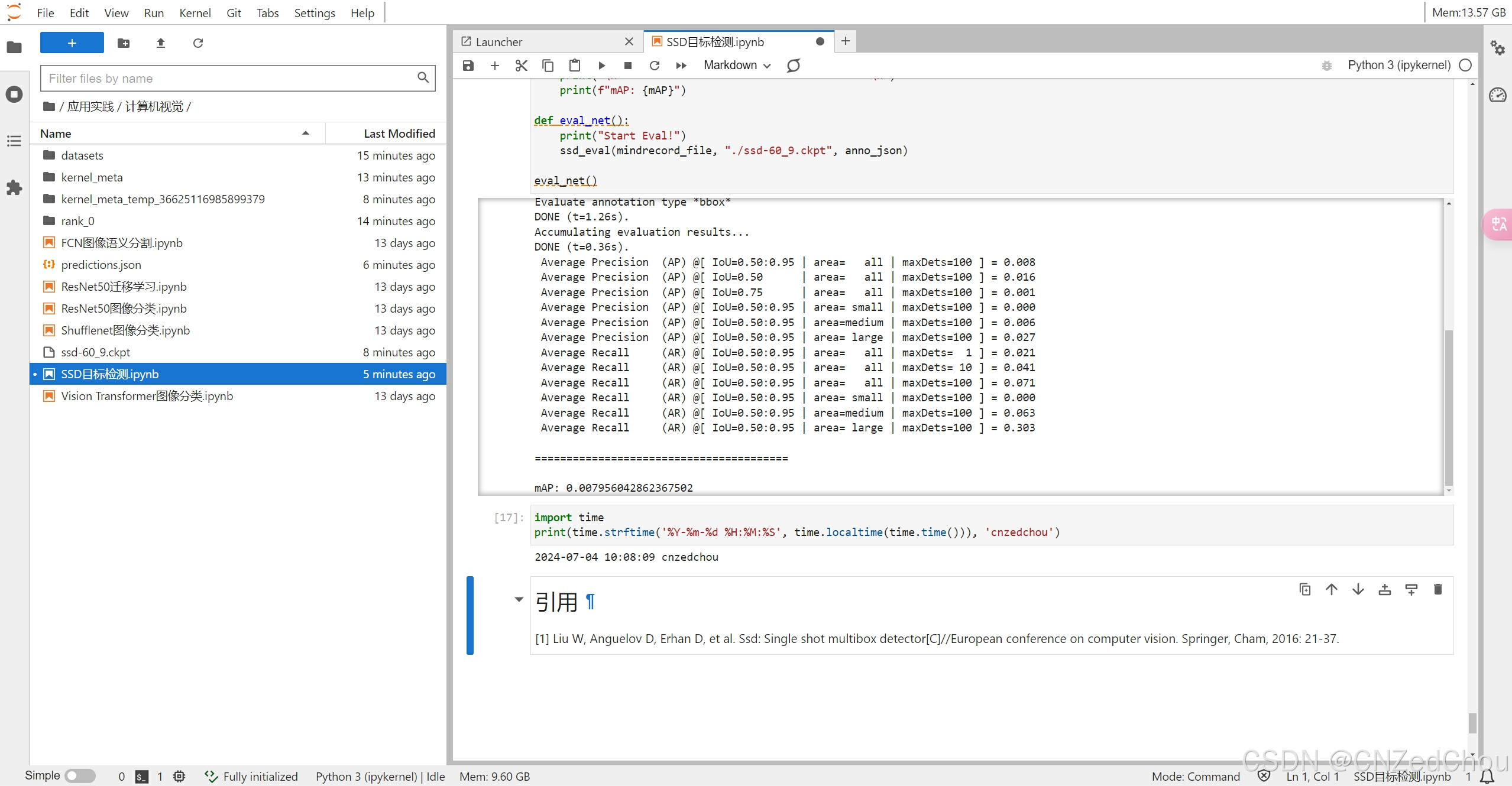Switch kernel via Python 3 (ipykernel) label
The height and width of the screenshot is (786, 1512).
click(1399, 66)
